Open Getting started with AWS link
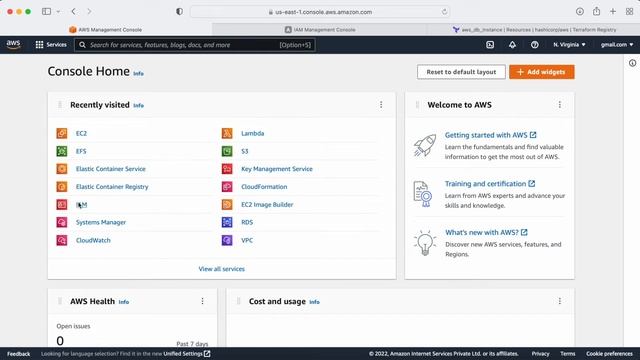This screenshot has height=360, width=640. (x=490, y=135)
